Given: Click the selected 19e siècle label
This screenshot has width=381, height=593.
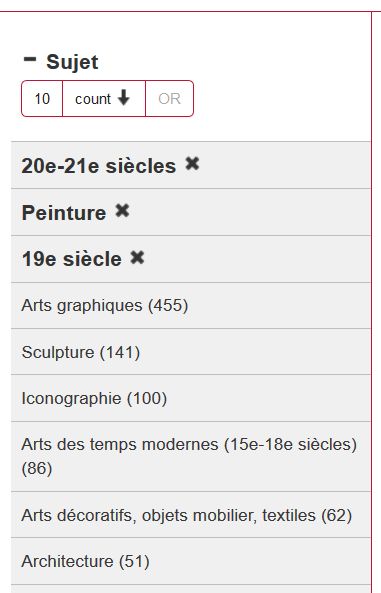Looking at the screenshot, I should [x=72, y=259].
